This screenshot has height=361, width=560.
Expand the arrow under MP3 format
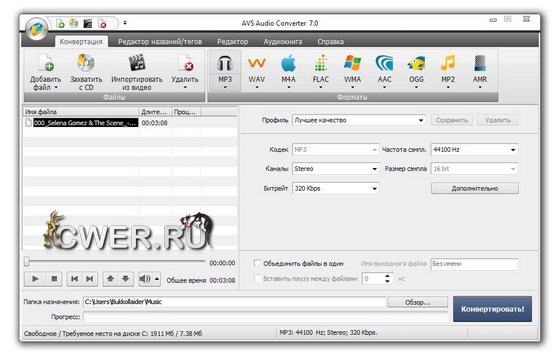(225, 87)
